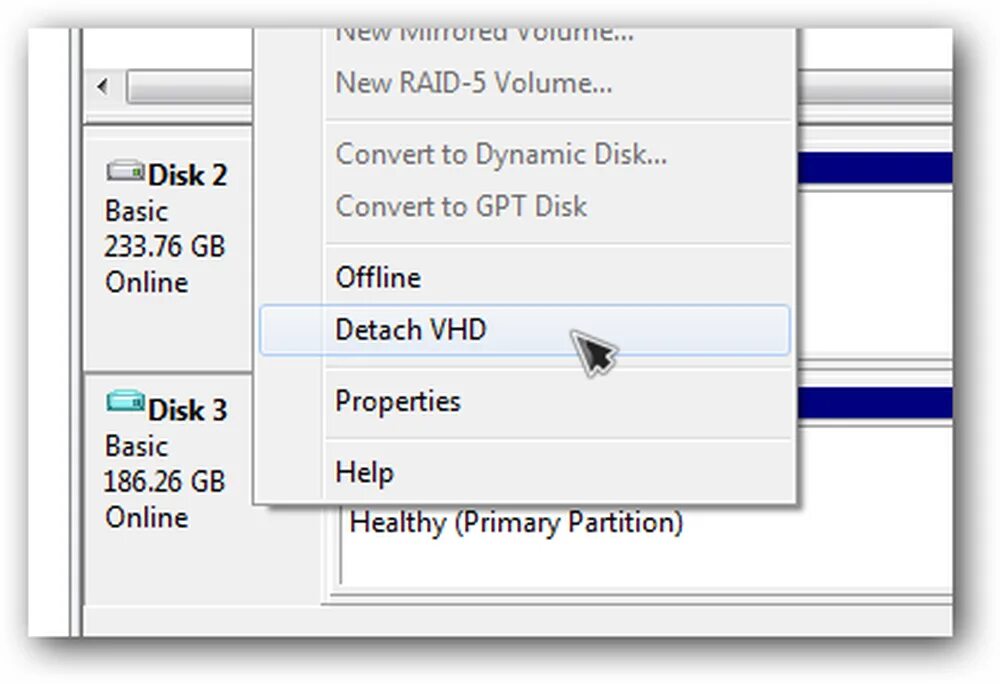
Task: Select Detach VHD menu entry
Action: (x=525, y=330)
